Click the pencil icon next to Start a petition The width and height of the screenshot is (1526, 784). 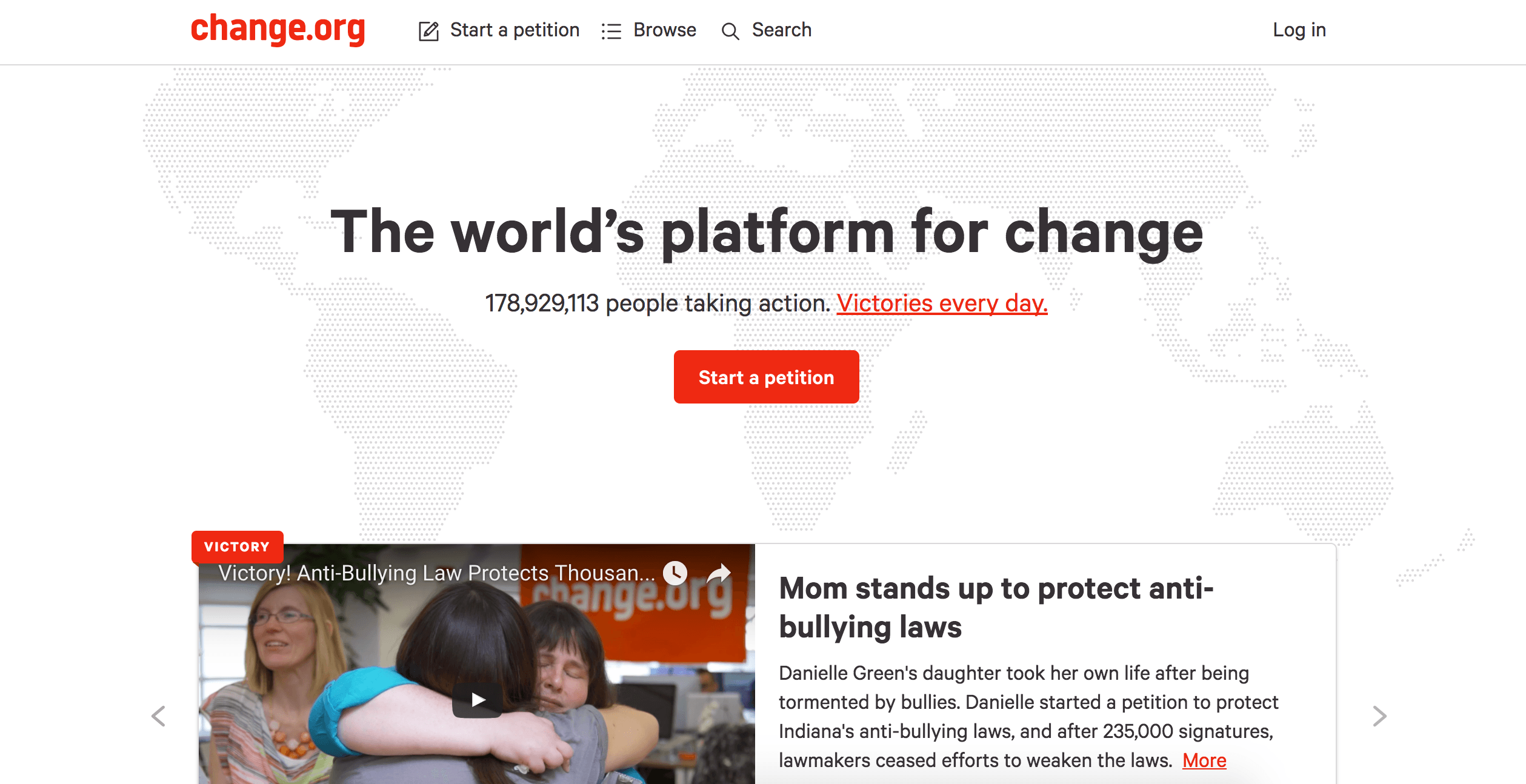430,32
